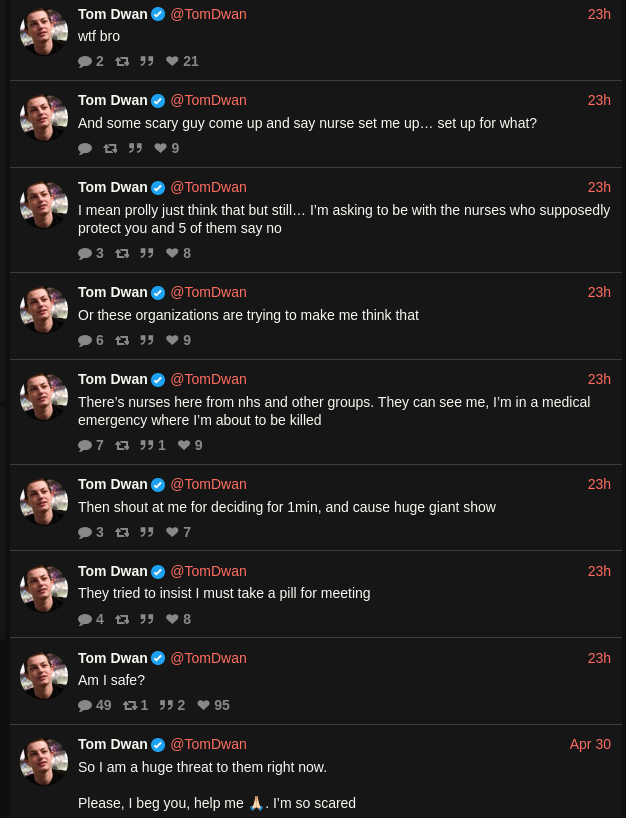Like the 'And some scary guy' tweet
This screenshot has height=818, width=626.
coord(160,148)
